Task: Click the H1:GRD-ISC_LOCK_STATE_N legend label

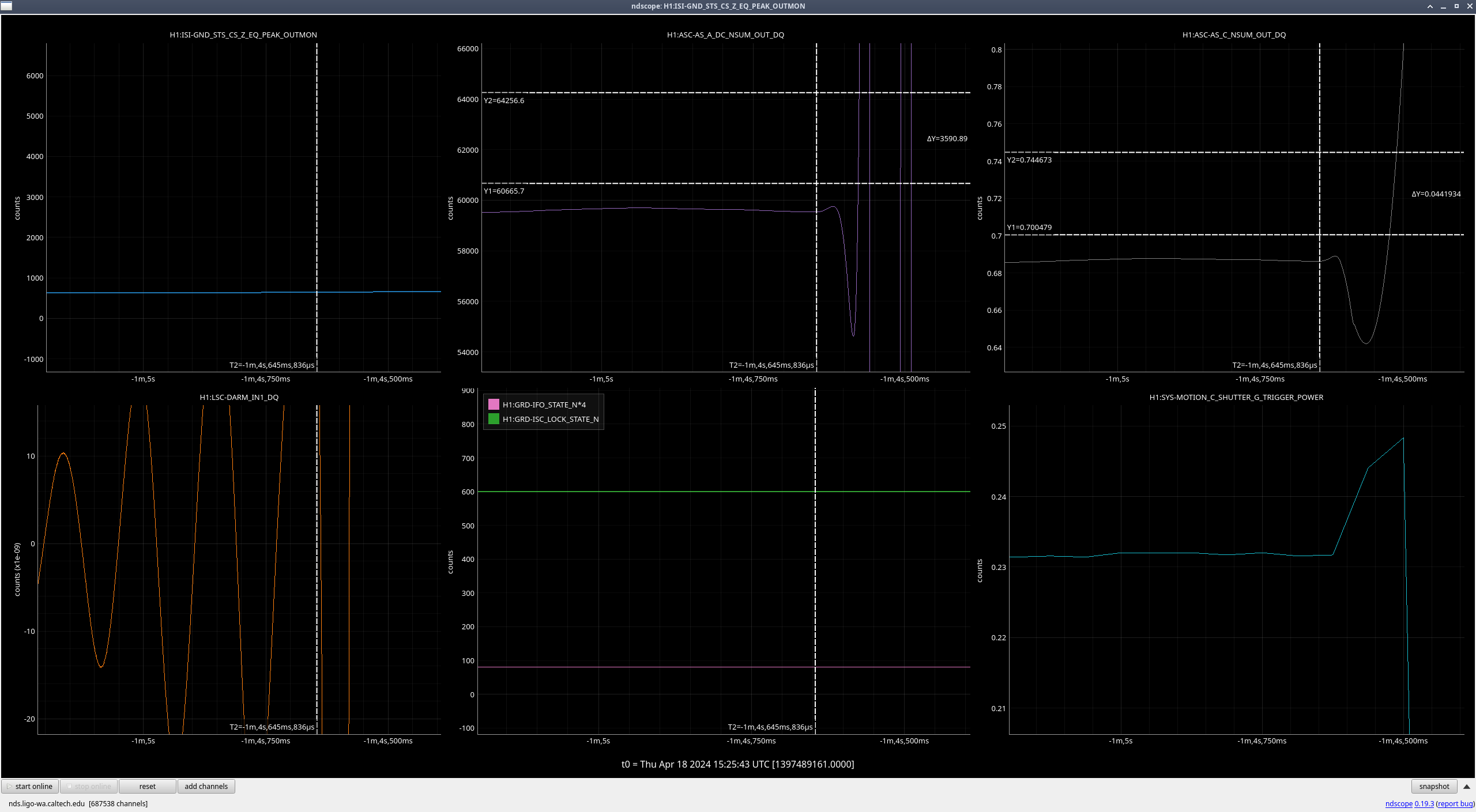Action: tap(551, 419)
